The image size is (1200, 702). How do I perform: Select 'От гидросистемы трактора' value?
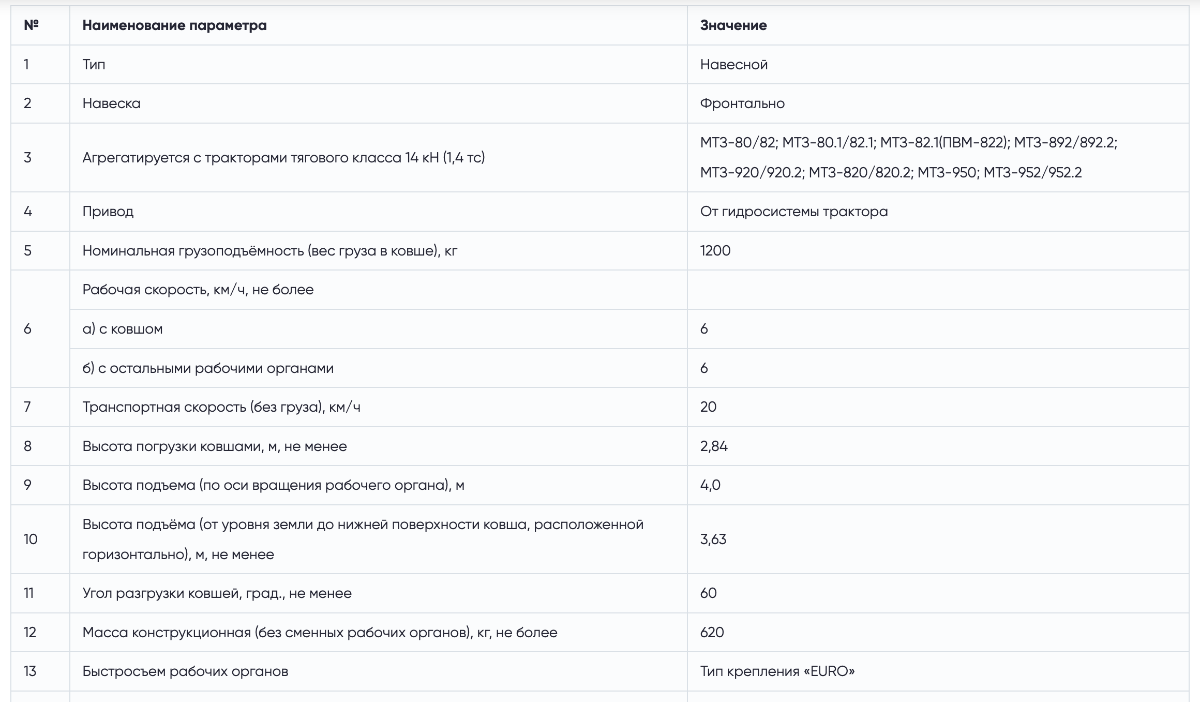point(794,211)
